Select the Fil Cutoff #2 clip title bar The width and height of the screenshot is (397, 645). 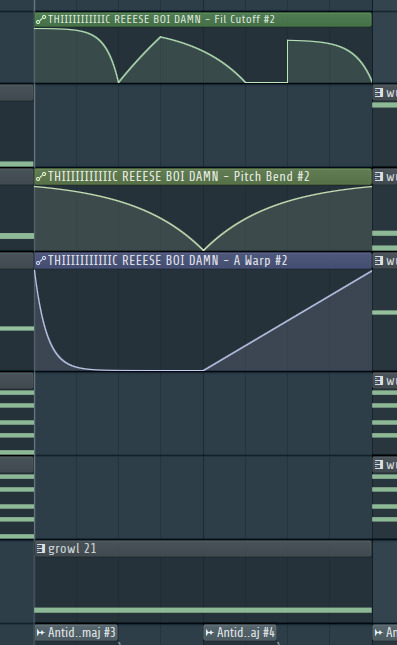coord(203,19)
